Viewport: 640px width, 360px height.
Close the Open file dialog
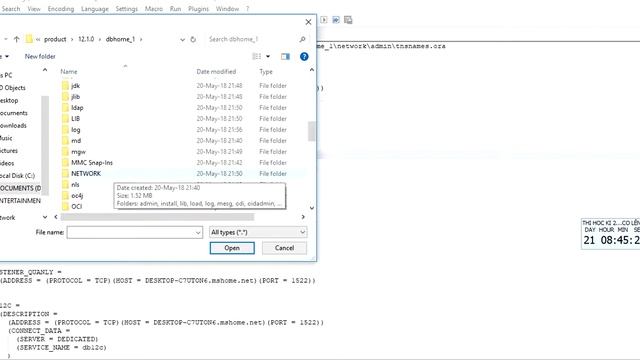click(309, 22)
